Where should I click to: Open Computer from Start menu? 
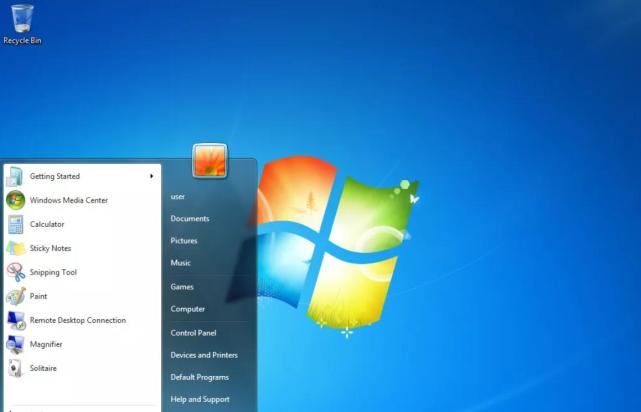[x=188, y=309]
